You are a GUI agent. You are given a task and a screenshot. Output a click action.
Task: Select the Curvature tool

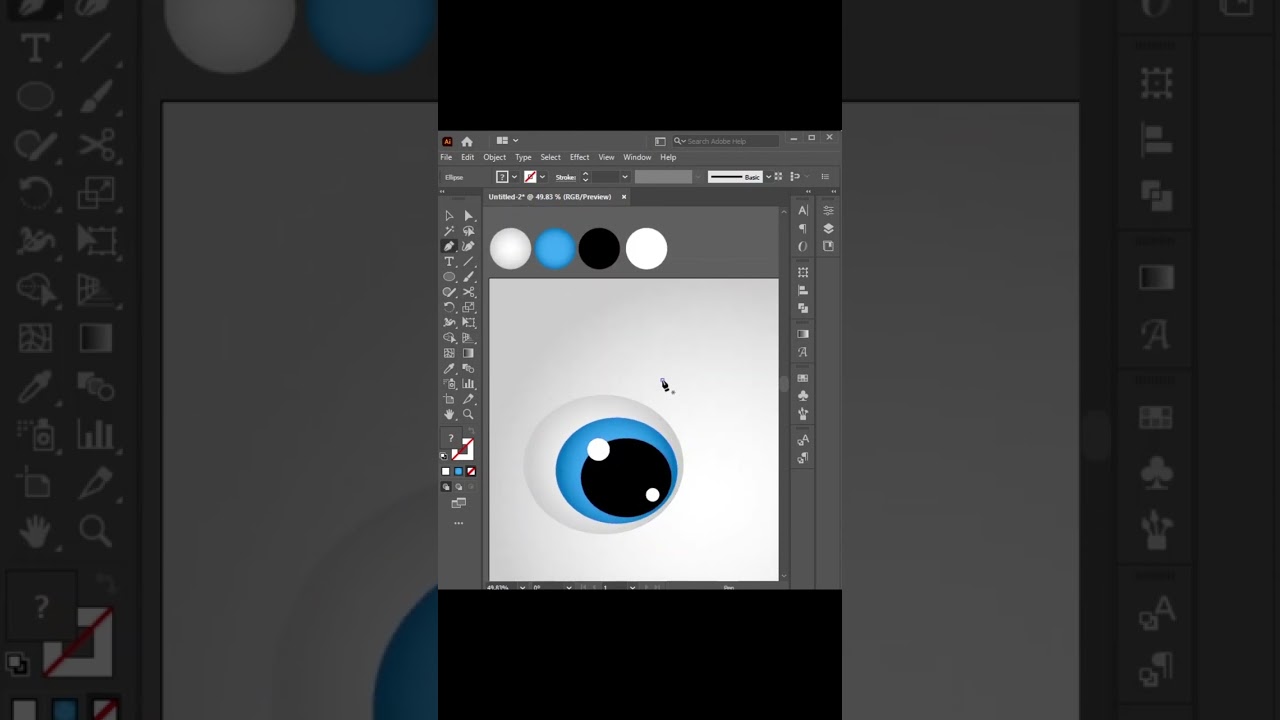468,246
